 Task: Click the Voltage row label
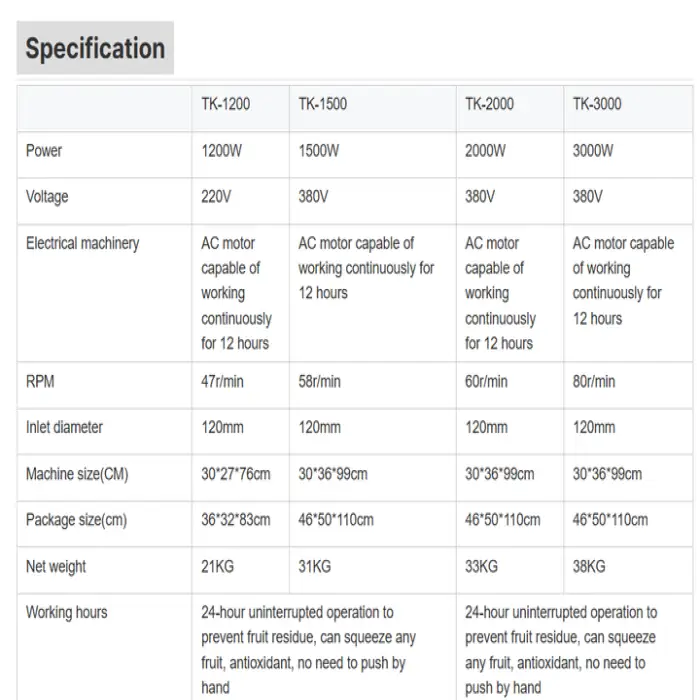pos(47,197)
